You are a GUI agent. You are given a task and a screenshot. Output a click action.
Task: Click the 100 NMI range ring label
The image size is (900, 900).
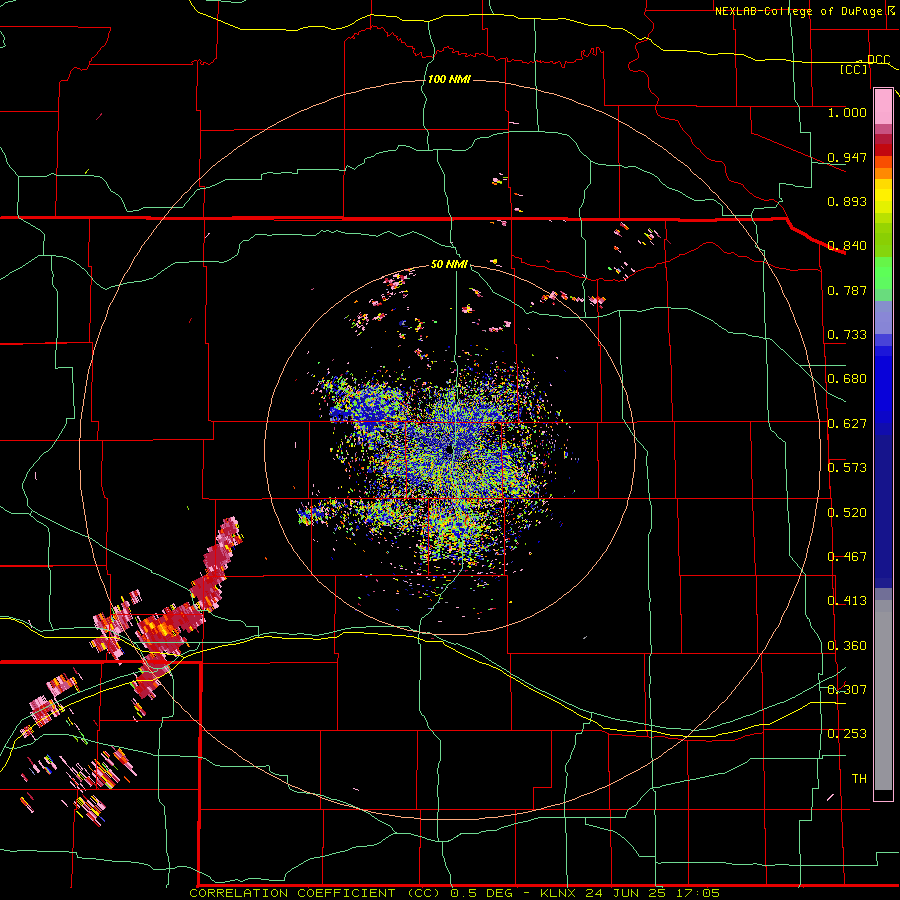449,79
